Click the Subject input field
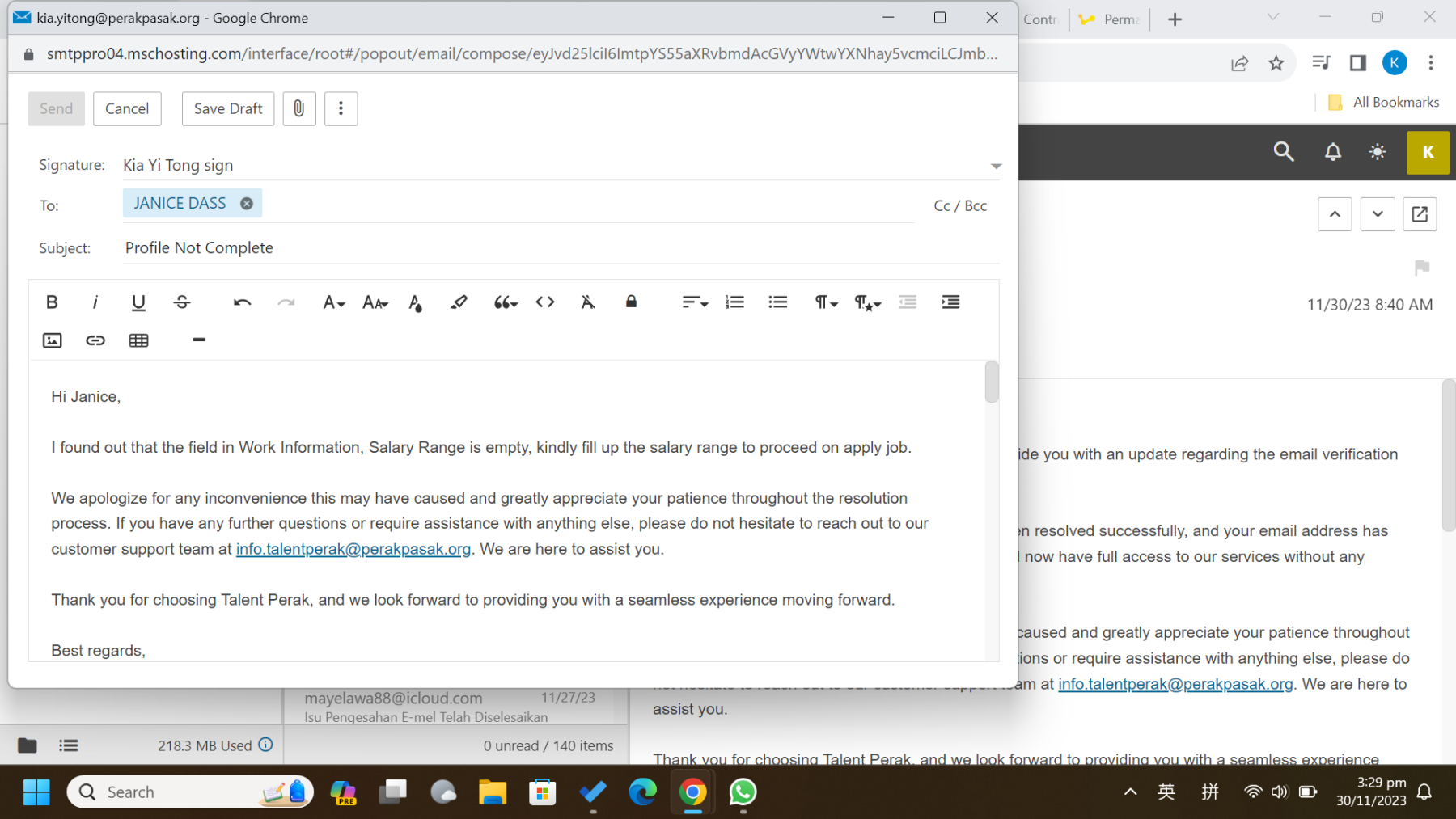This screenshot has width=1456, height=819. pos(558,248)
